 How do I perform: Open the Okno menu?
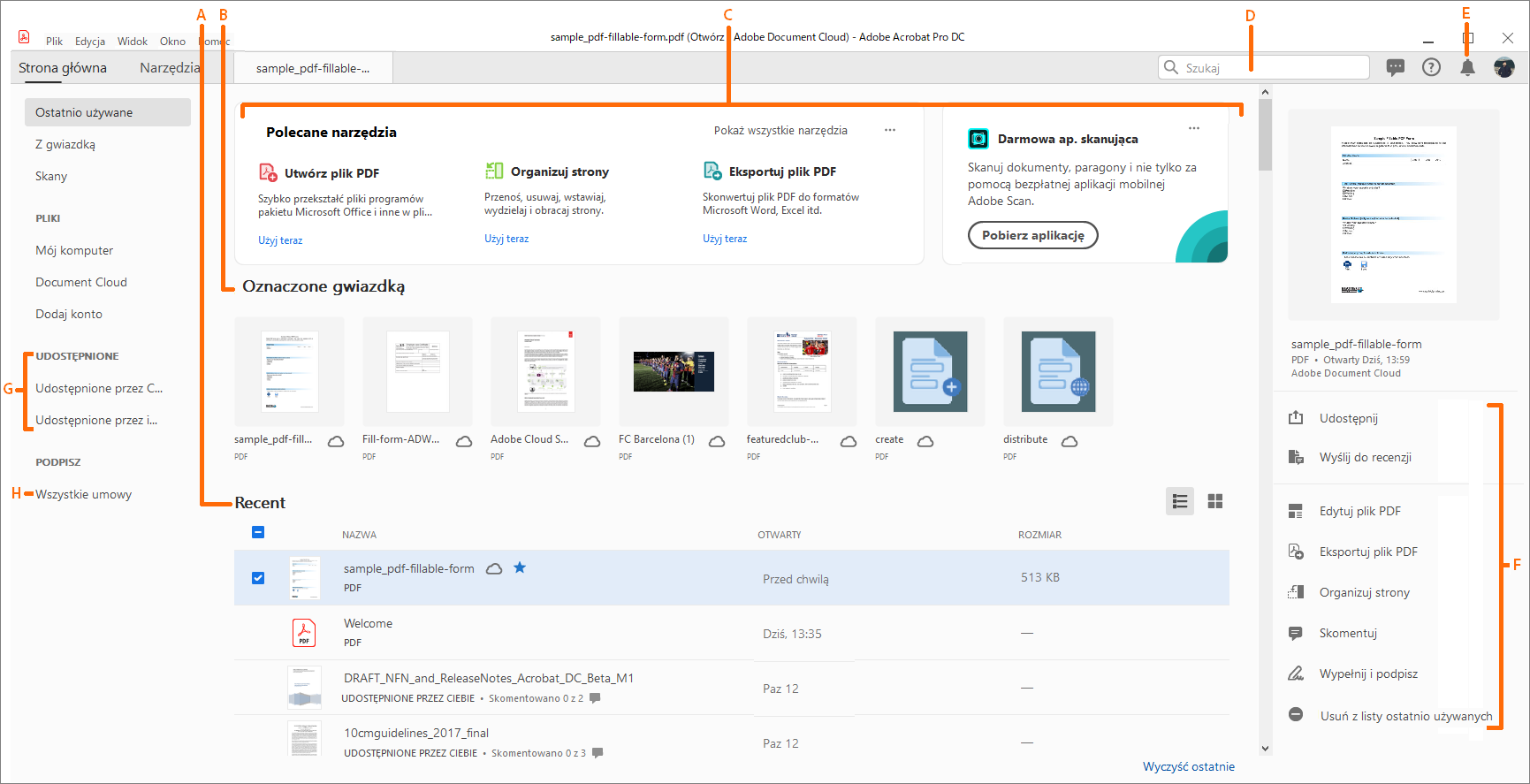pos(172,42)
